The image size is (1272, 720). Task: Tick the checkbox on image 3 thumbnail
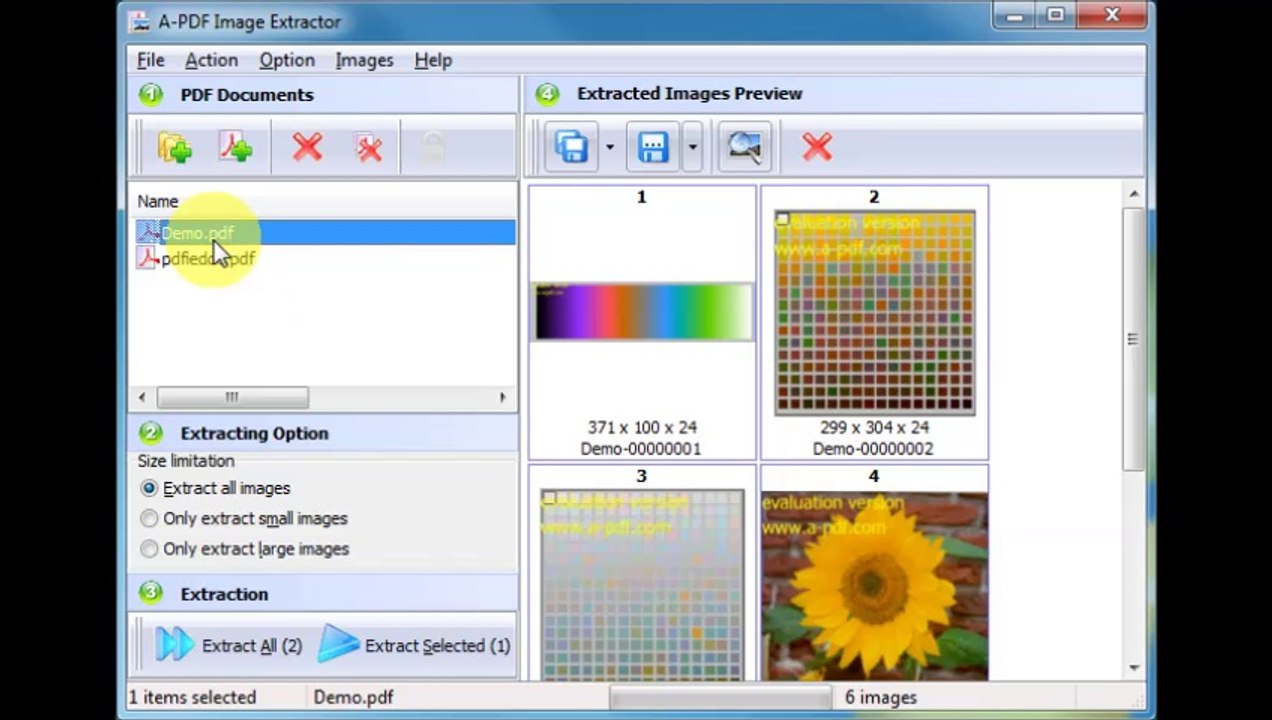coord(549,498)
